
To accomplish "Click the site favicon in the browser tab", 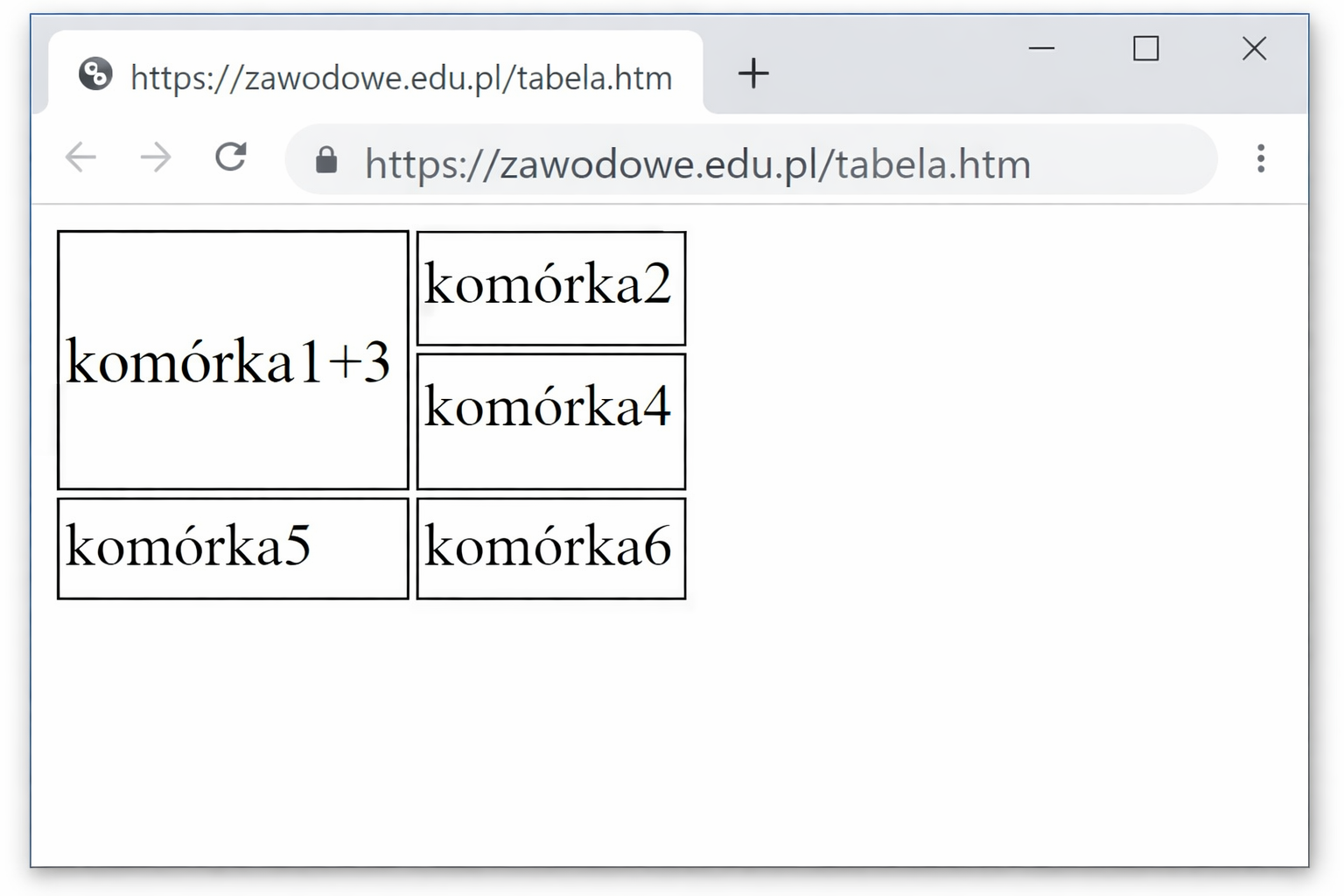I will click(95, 74).
